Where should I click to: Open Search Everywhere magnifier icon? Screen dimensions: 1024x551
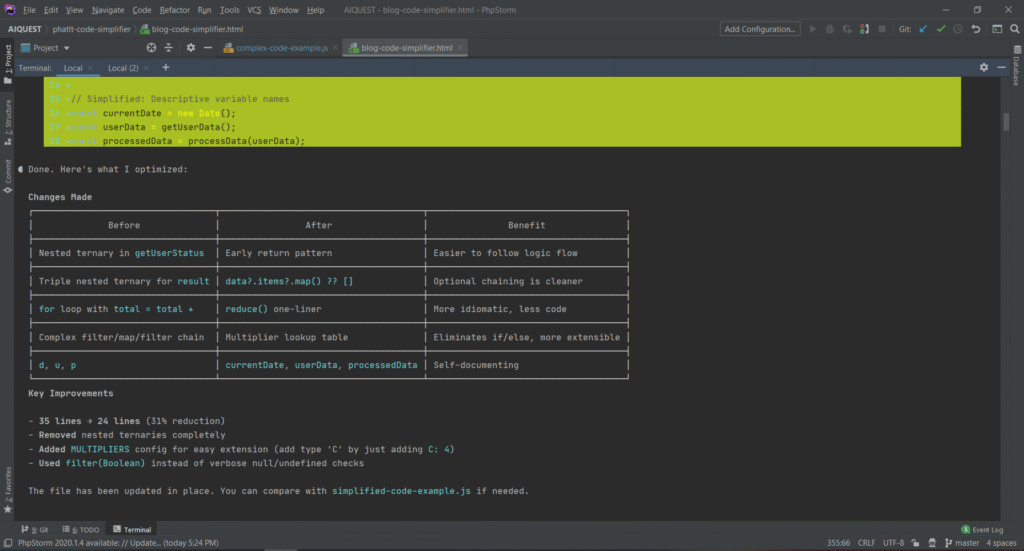pyautogui.click(x=1014, y=29)
